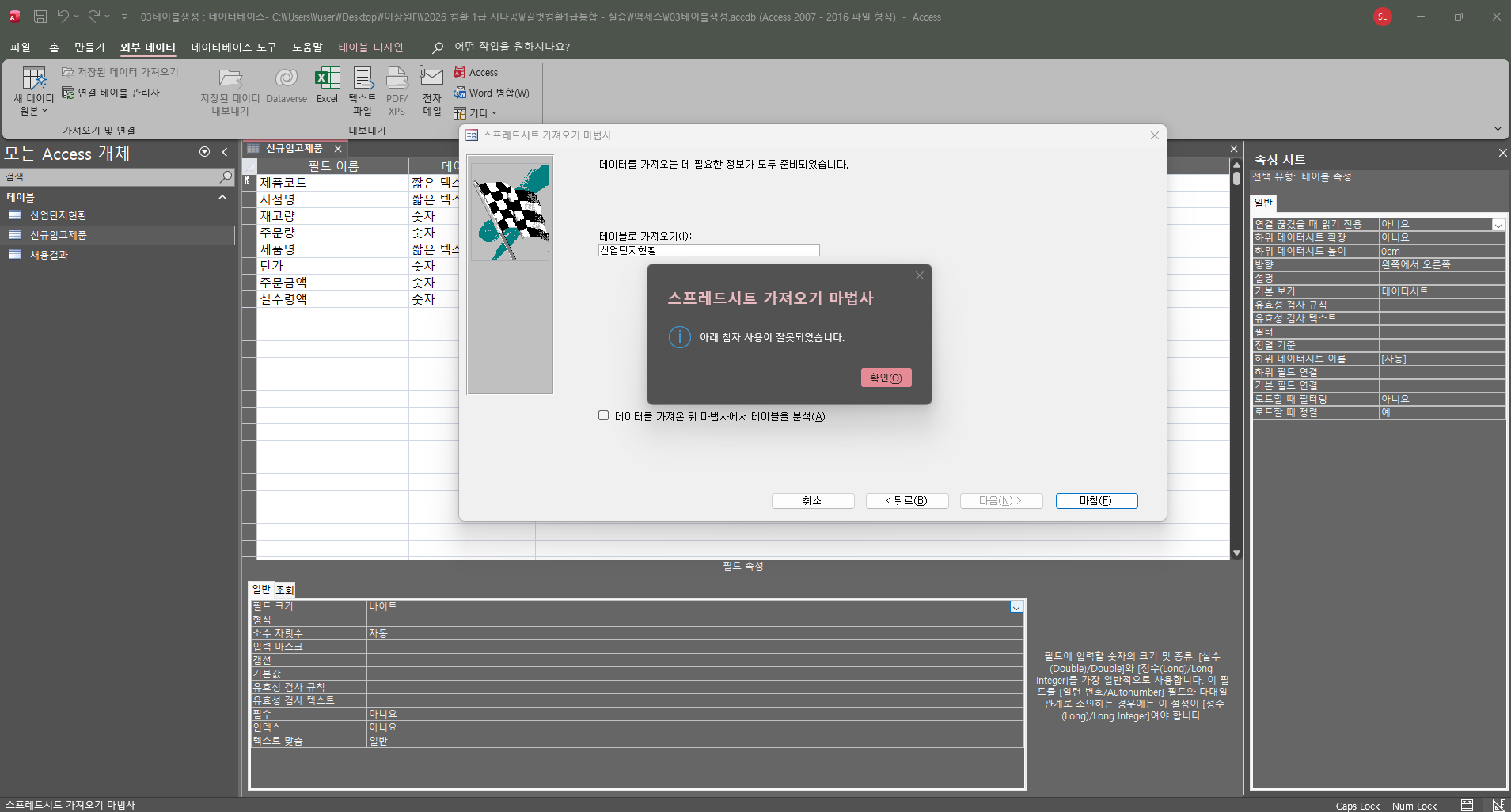Collapse the 테이블 group in navigation pane

(222, 197)
